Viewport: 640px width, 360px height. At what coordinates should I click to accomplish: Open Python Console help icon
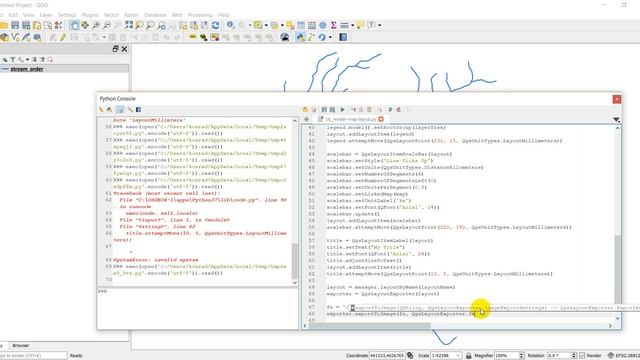pos(138,109)
